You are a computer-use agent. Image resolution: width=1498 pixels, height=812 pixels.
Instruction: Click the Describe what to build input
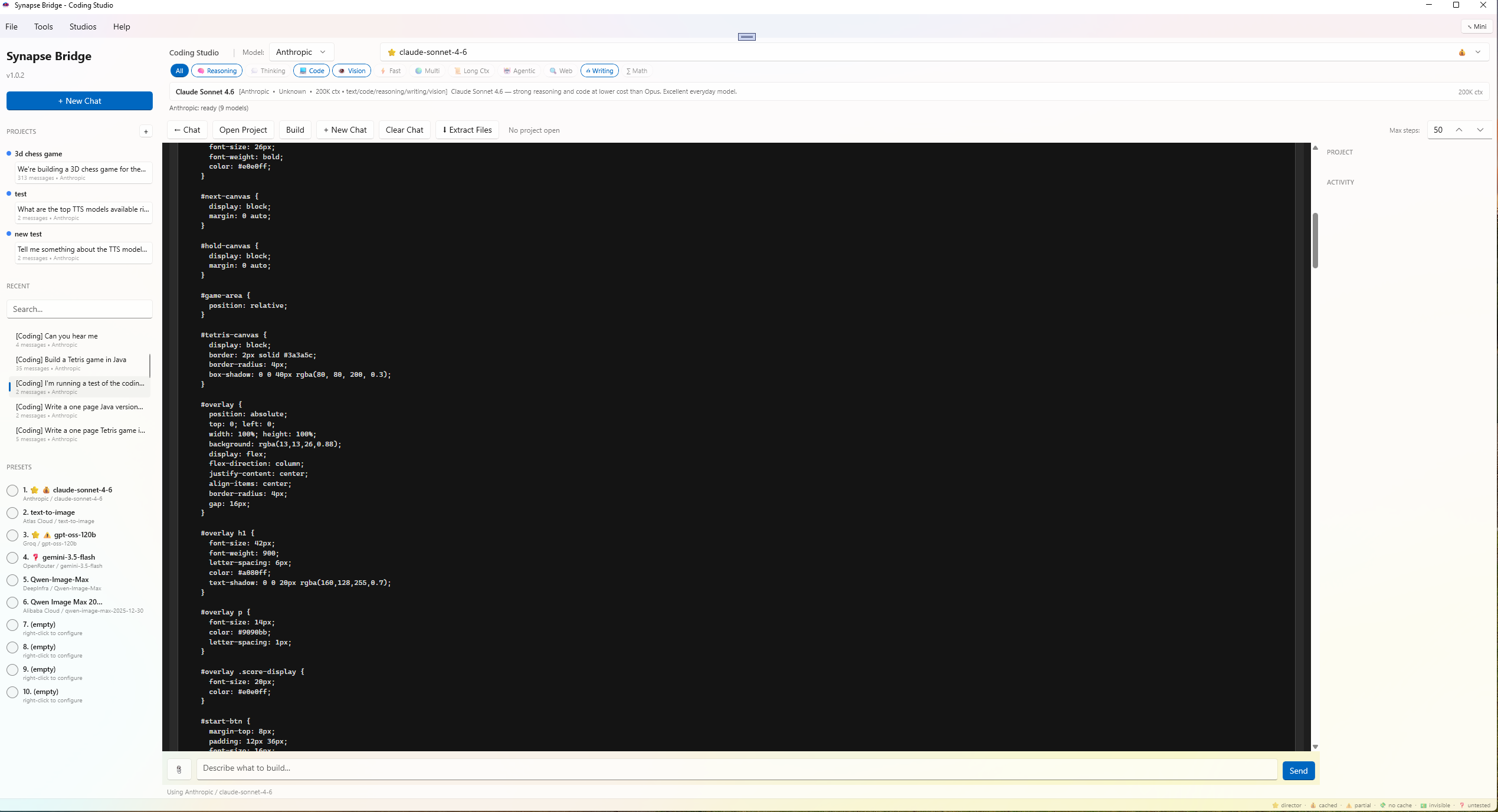click(737, 768)
